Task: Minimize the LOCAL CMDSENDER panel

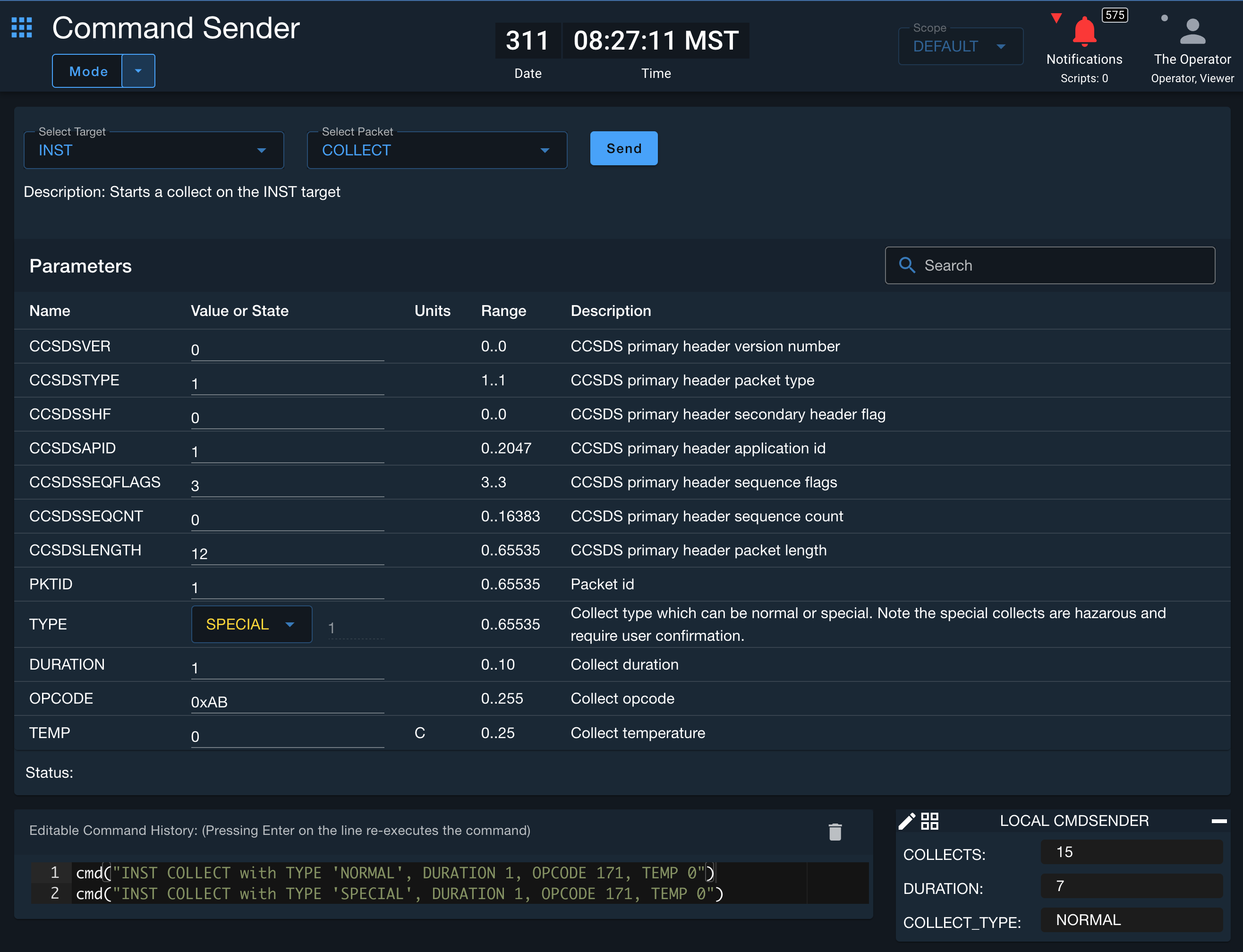Action: [1218, 821]
